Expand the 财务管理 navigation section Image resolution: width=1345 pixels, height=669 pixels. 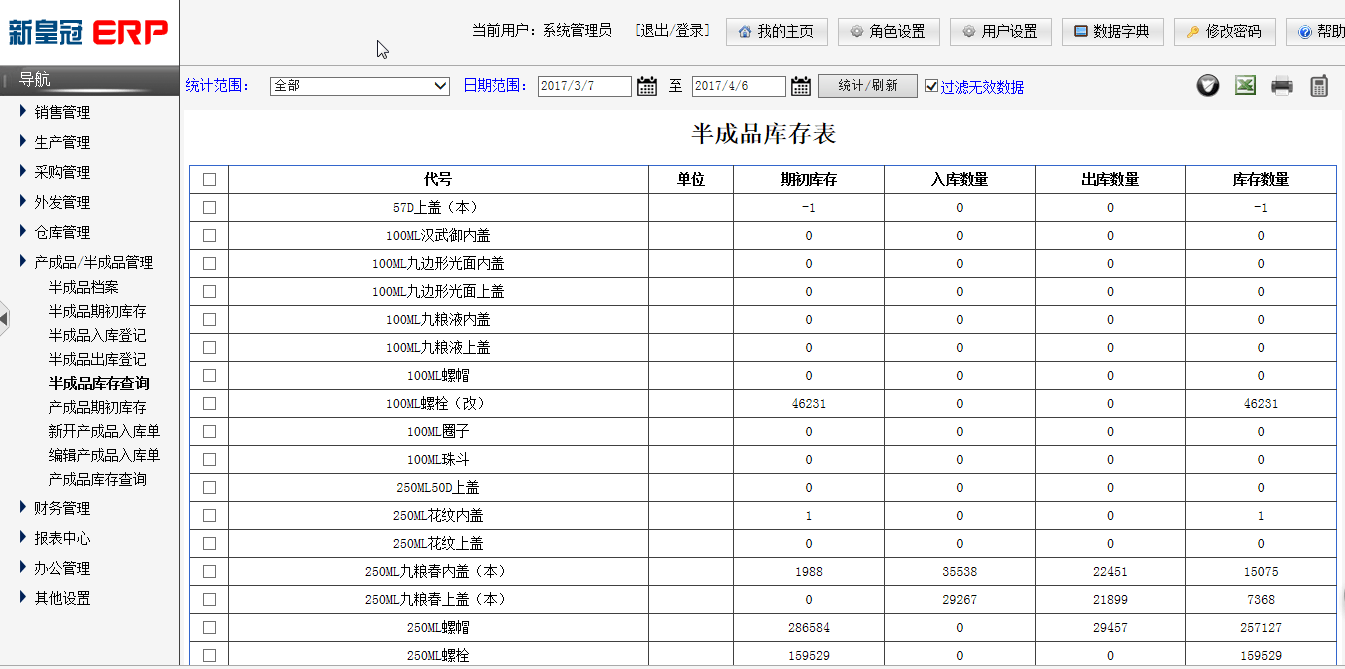[62, 508]
